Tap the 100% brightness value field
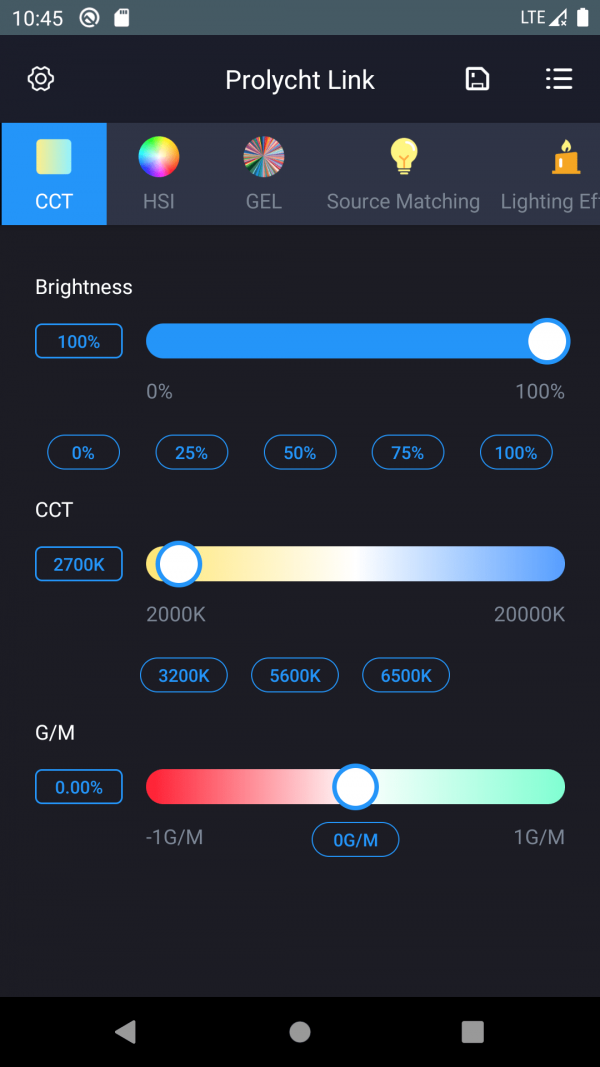The width and height of the screenshot is (600, 1067). click(79, 341)
